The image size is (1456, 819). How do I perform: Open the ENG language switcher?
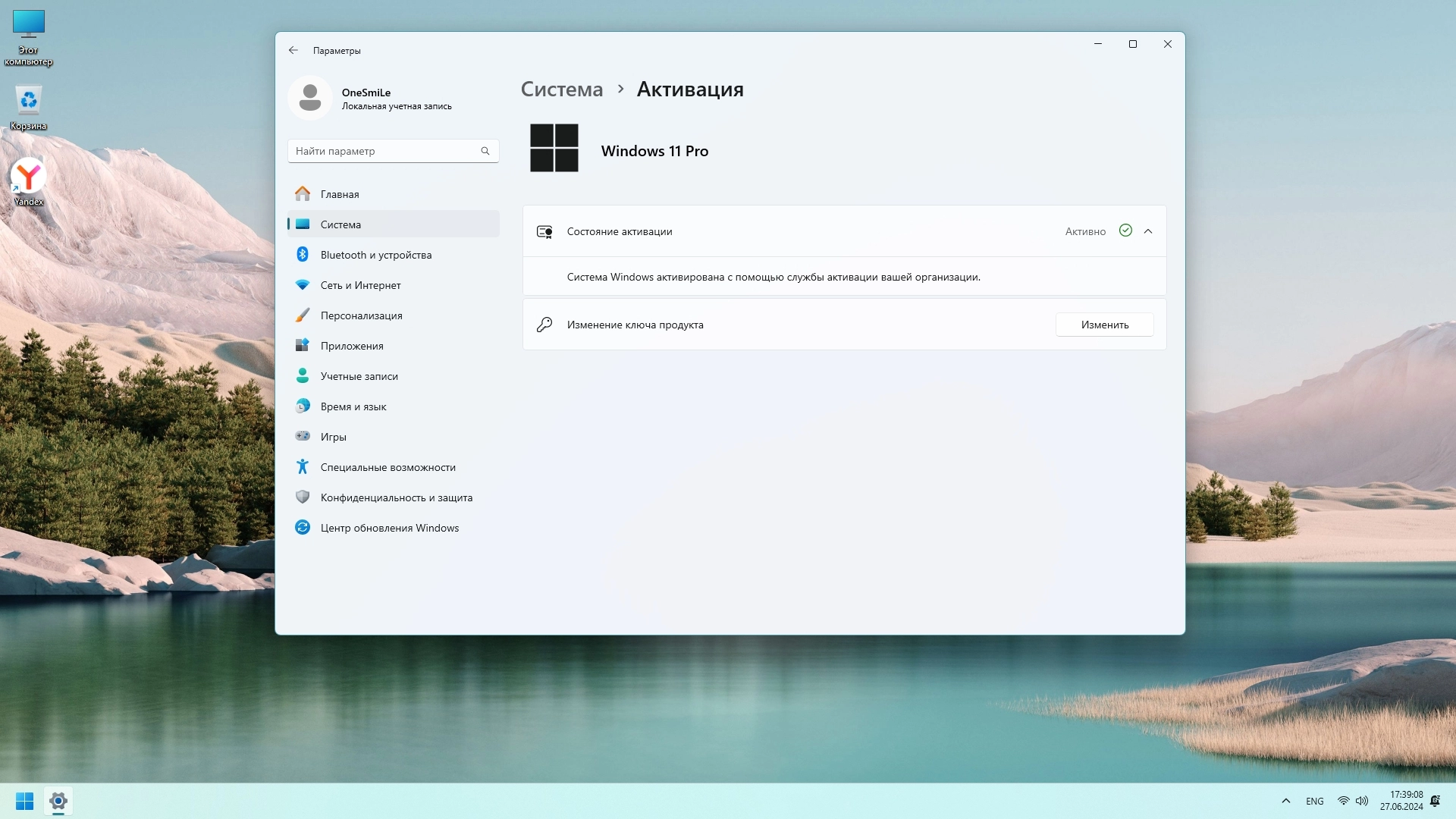(x=1314, y=801)
